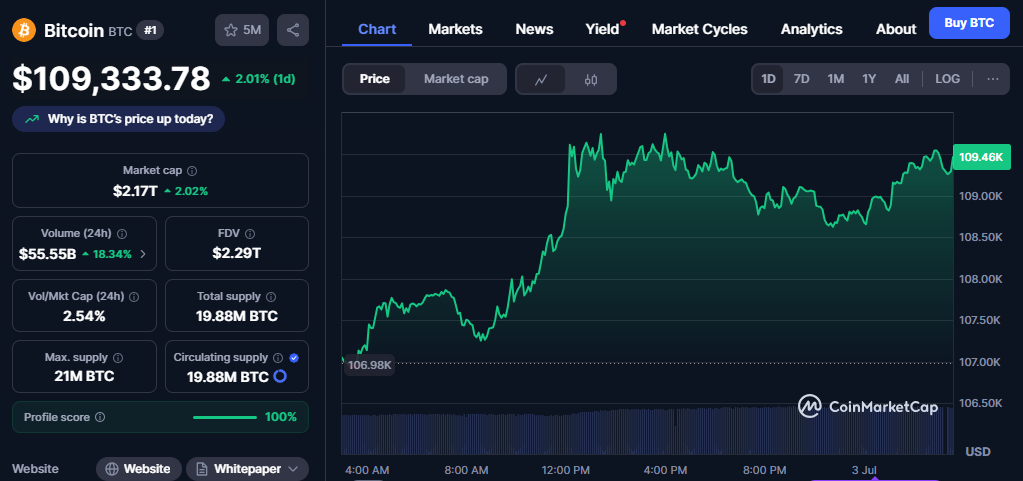Click the Profile score info icon

[x=100, y=417]
